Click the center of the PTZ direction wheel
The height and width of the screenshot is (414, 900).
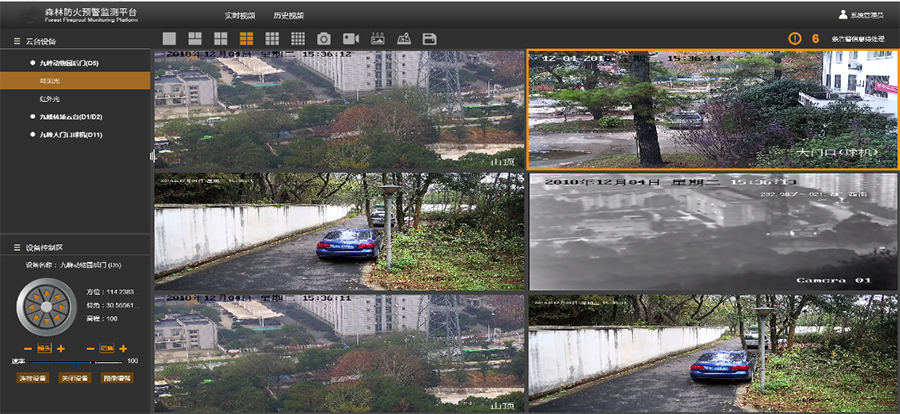coord(46,304)
